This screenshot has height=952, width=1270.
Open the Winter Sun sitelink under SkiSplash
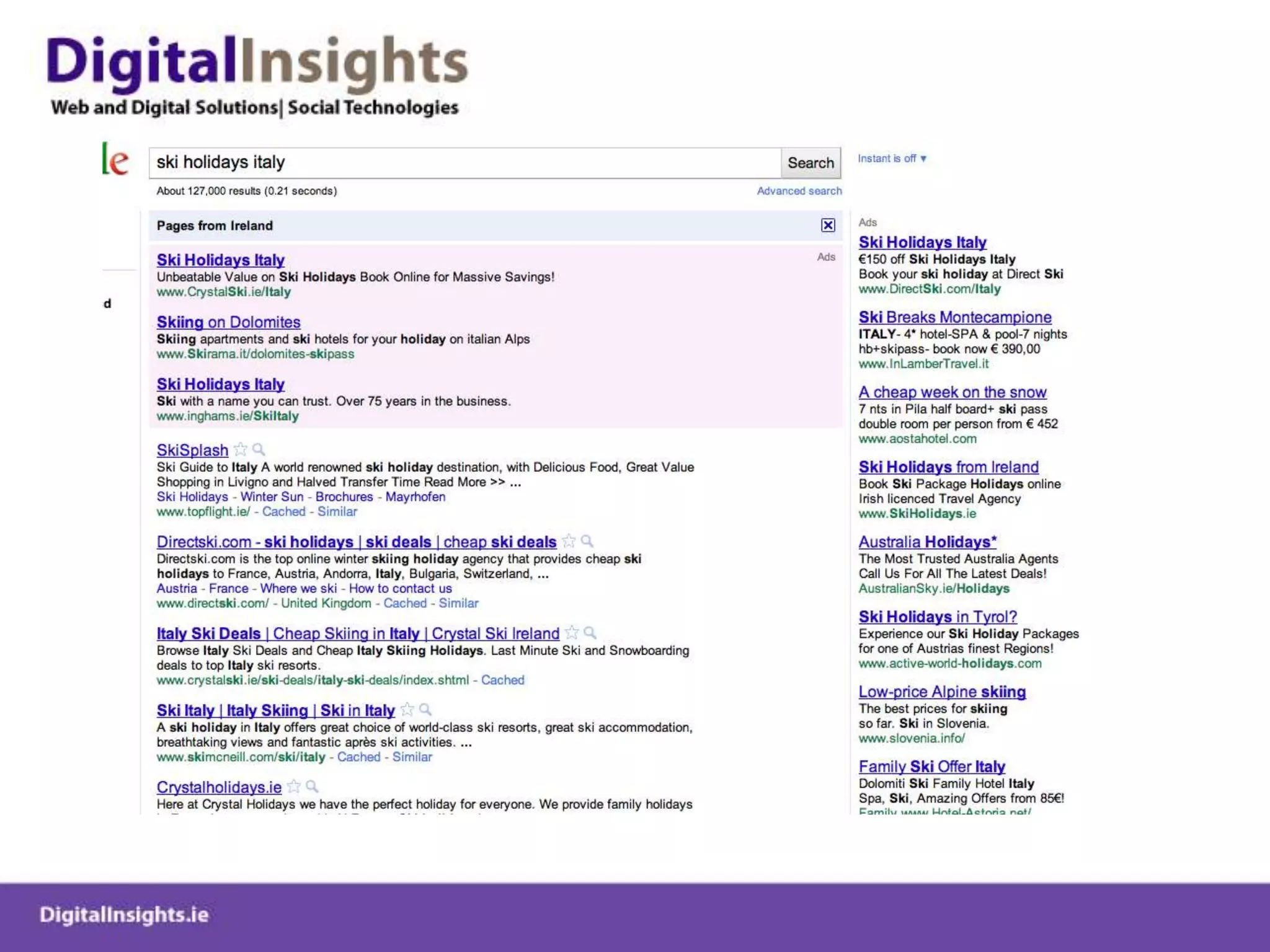coord(272,497)
